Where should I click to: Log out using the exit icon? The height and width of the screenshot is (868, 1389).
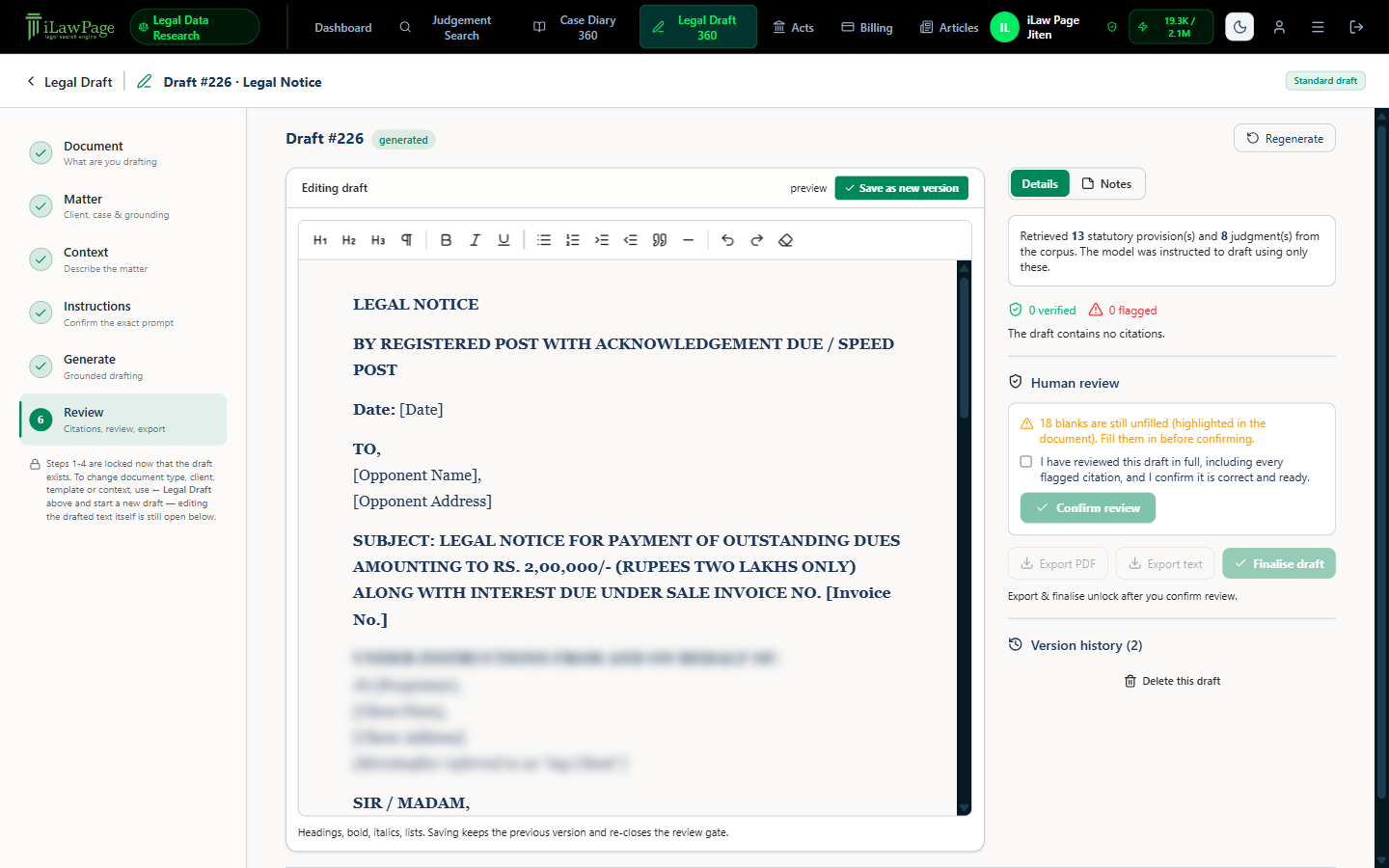coord(1356,27)
